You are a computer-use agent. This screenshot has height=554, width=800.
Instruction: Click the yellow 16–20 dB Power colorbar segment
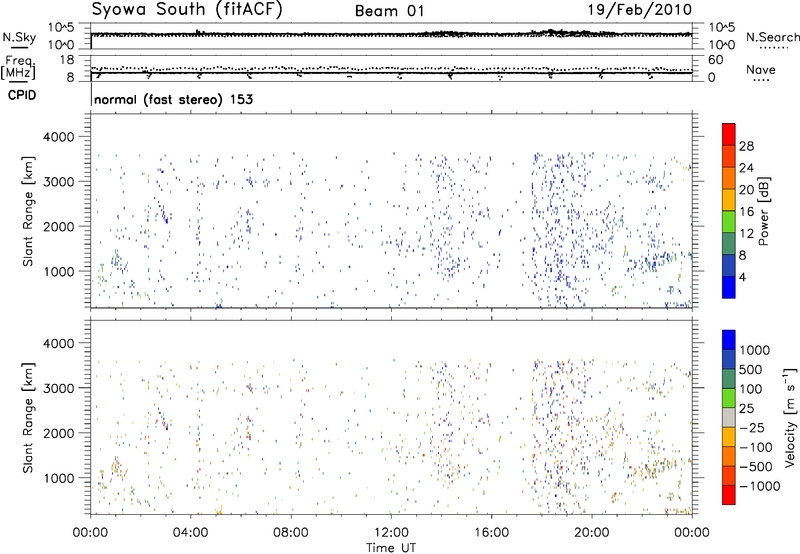(729, 200)
